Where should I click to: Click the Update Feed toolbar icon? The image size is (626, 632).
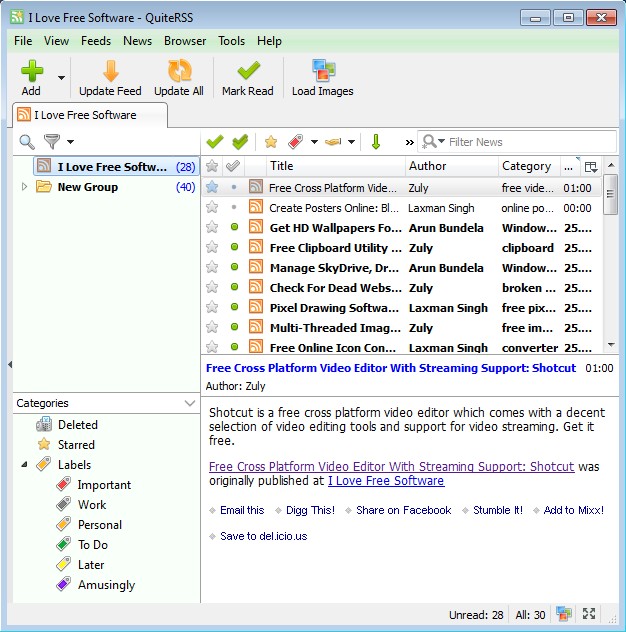(110, 71)
